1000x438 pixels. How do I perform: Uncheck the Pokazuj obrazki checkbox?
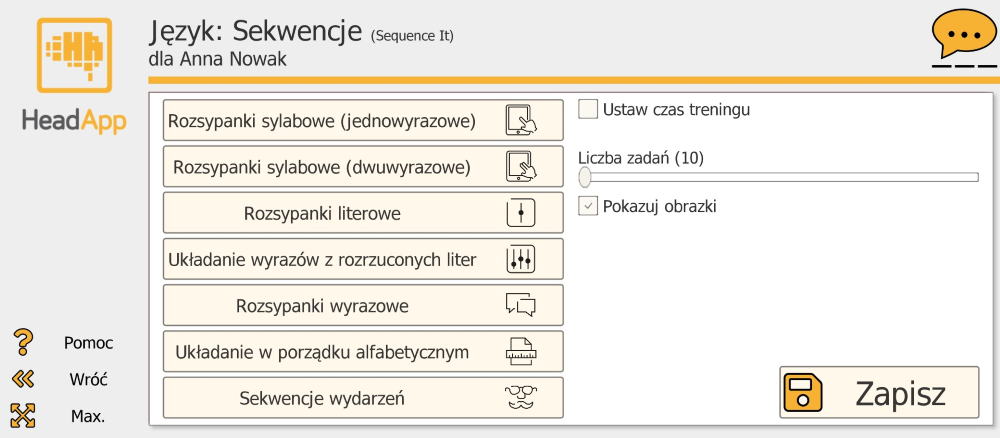coord(588,207)
